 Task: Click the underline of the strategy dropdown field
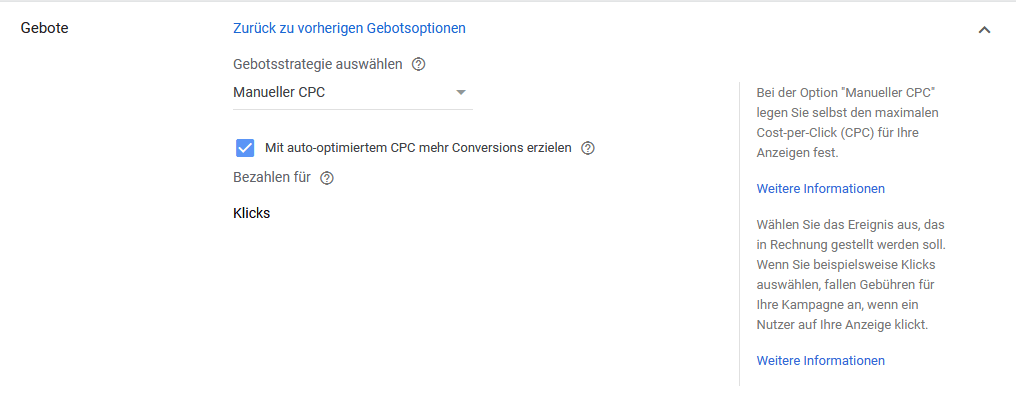pyautogui.click(x=352, y=109)
